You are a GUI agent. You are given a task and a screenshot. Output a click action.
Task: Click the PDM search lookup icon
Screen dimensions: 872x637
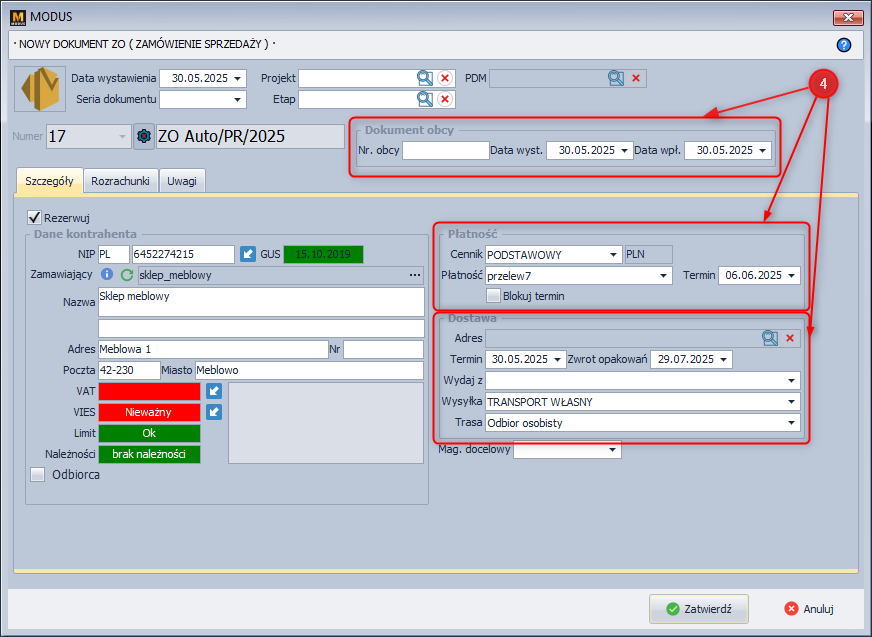tap(616, 78)
